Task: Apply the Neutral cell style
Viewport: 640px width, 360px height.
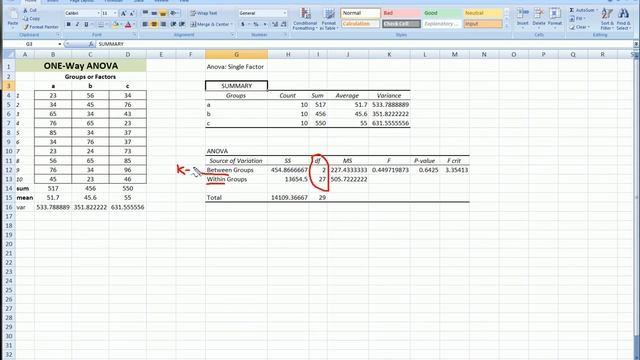Action: click(482, 13)
